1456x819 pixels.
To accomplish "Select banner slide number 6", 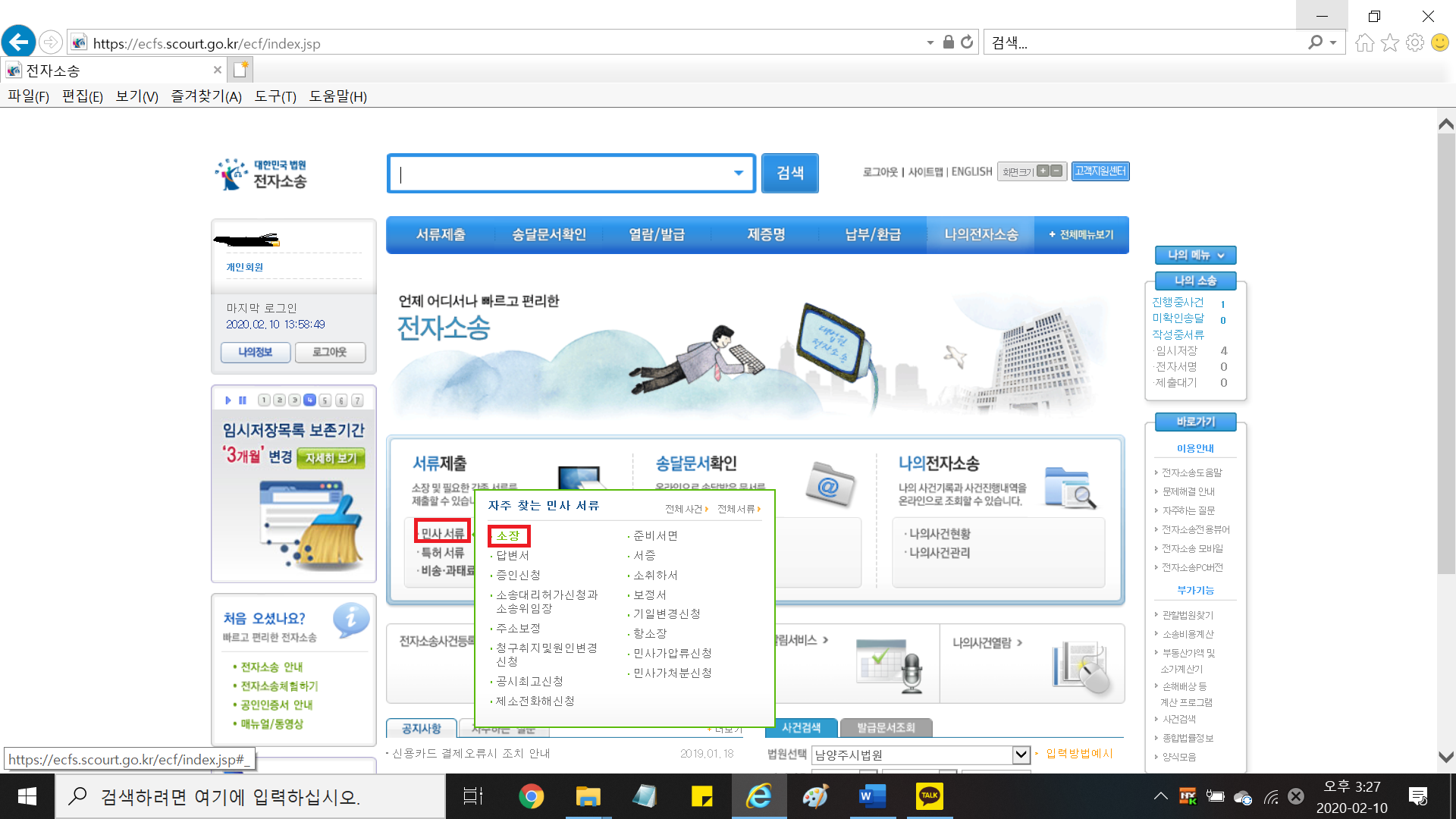I will [x=341, y=400].
